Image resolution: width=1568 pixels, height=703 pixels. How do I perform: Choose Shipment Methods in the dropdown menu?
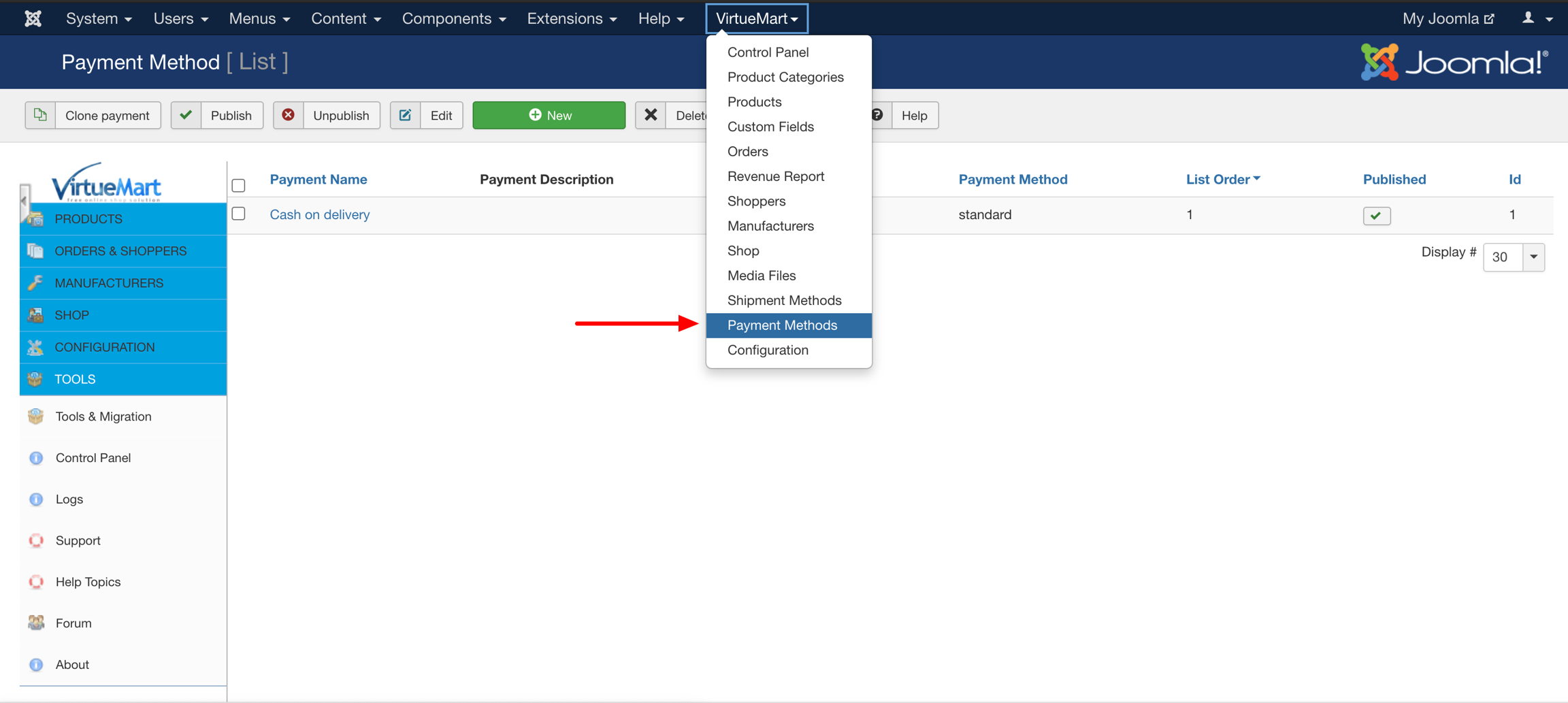784,300
